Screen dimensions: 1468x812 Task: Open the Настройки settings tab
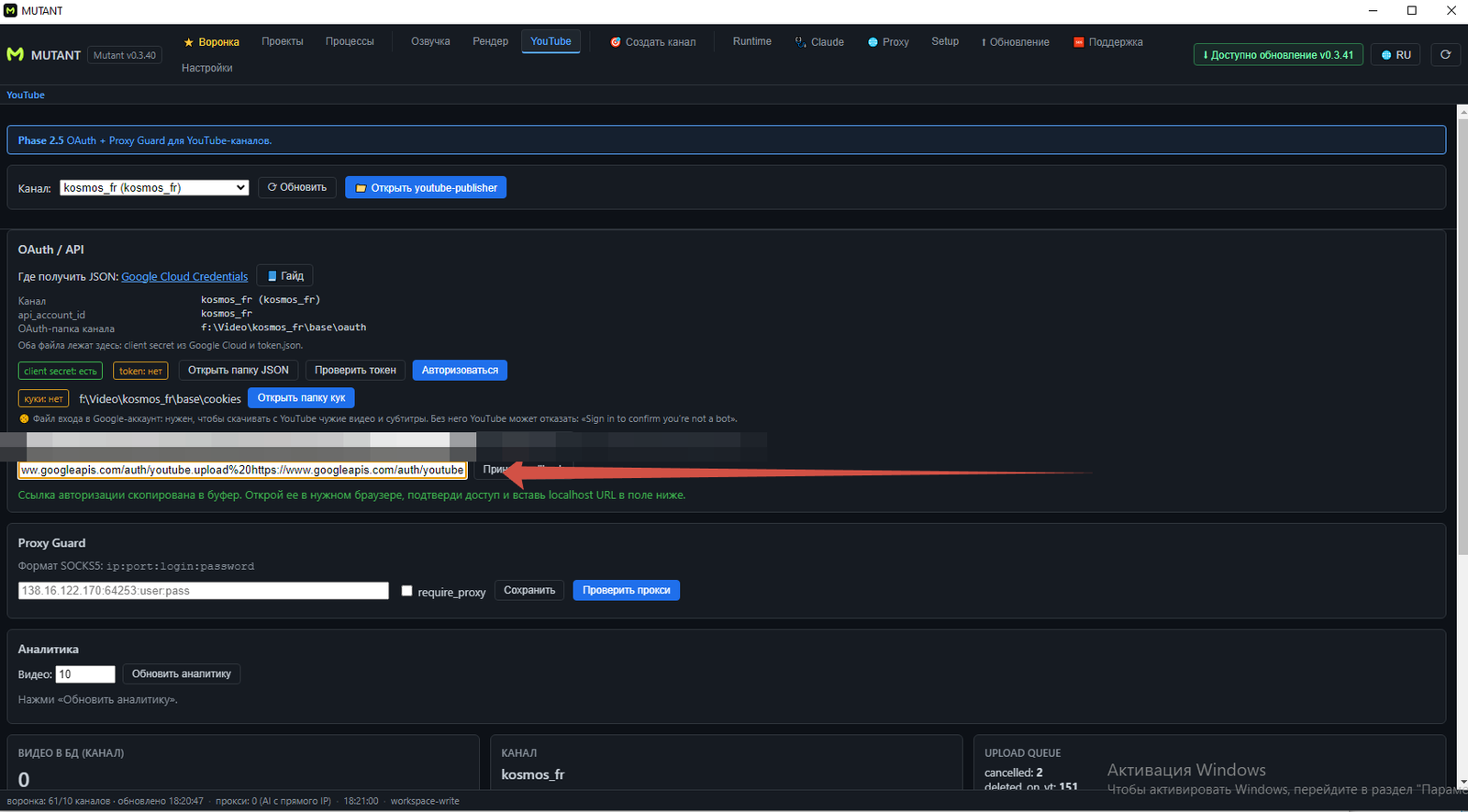pos(207,68)
